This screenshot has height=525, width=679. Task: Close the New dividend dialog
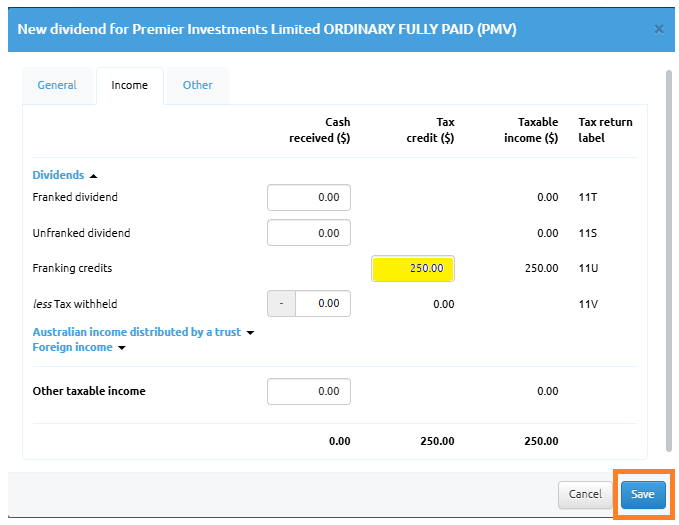pyautogui.click(x=659, y=29)
